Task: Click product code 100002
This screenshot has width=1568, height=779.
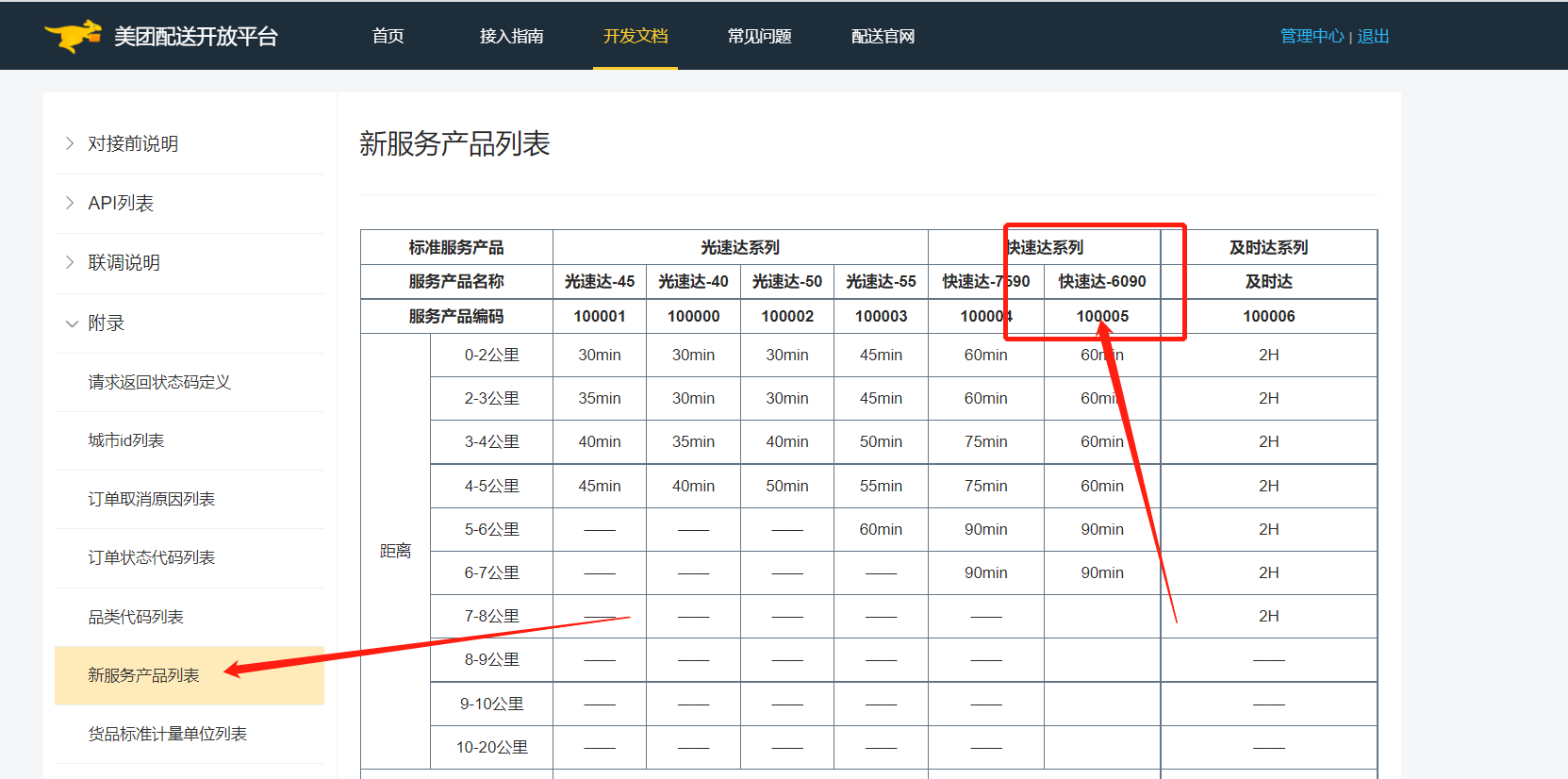Action: click(787, 316)
